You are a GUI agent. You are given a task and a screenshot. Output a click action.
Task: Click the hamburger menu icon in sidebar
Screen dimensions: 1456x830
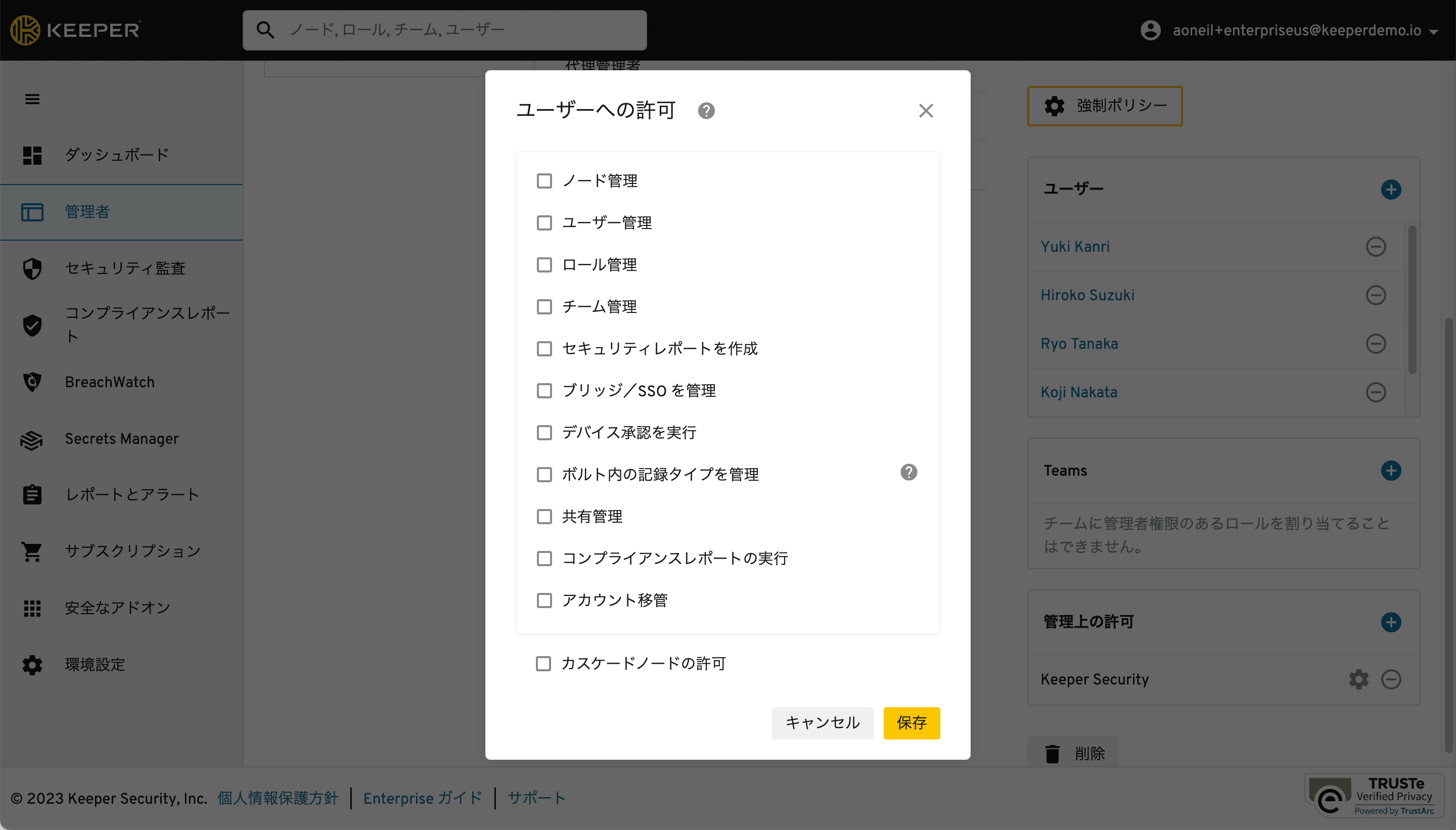tap(32, 99)
